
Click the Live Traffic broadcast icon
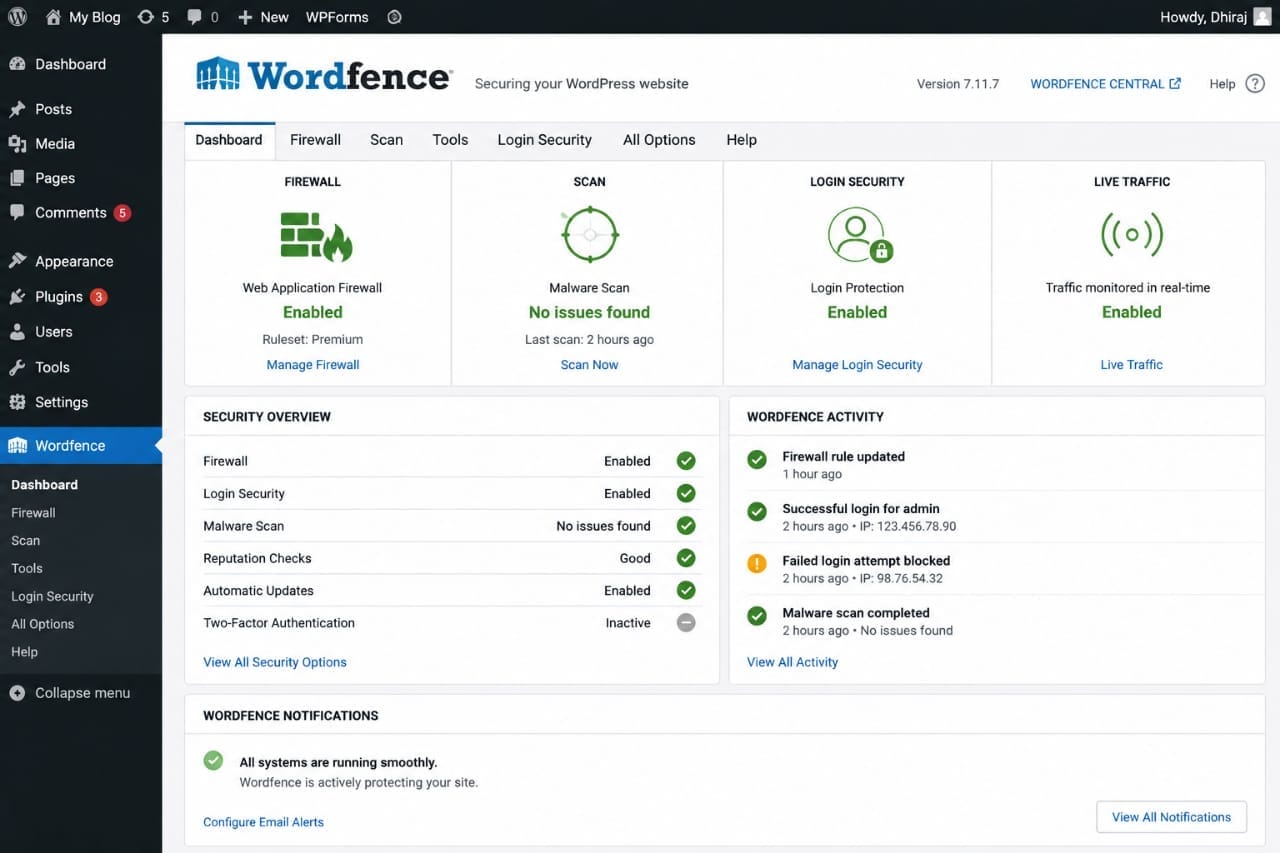click(1132, 235)
